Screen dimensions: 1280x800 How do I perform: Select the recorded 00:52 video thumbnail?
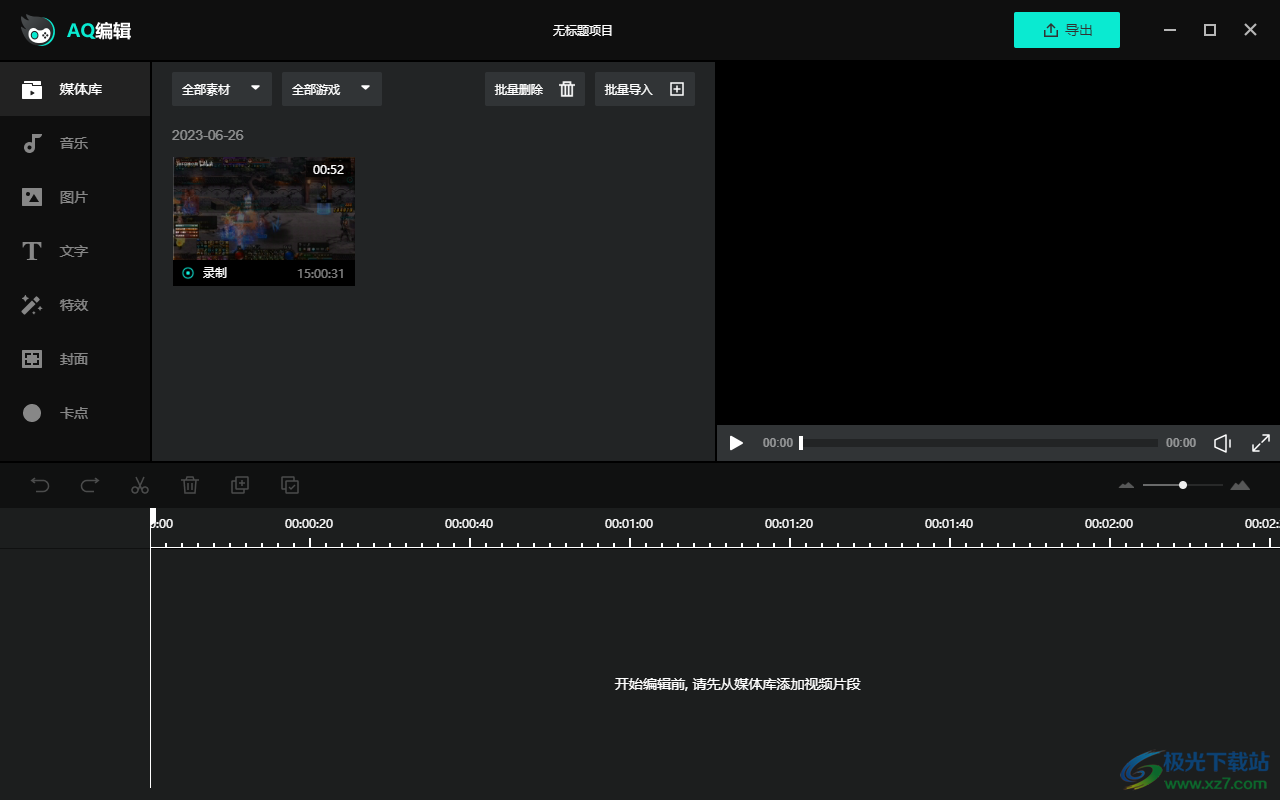pos(263,209)
